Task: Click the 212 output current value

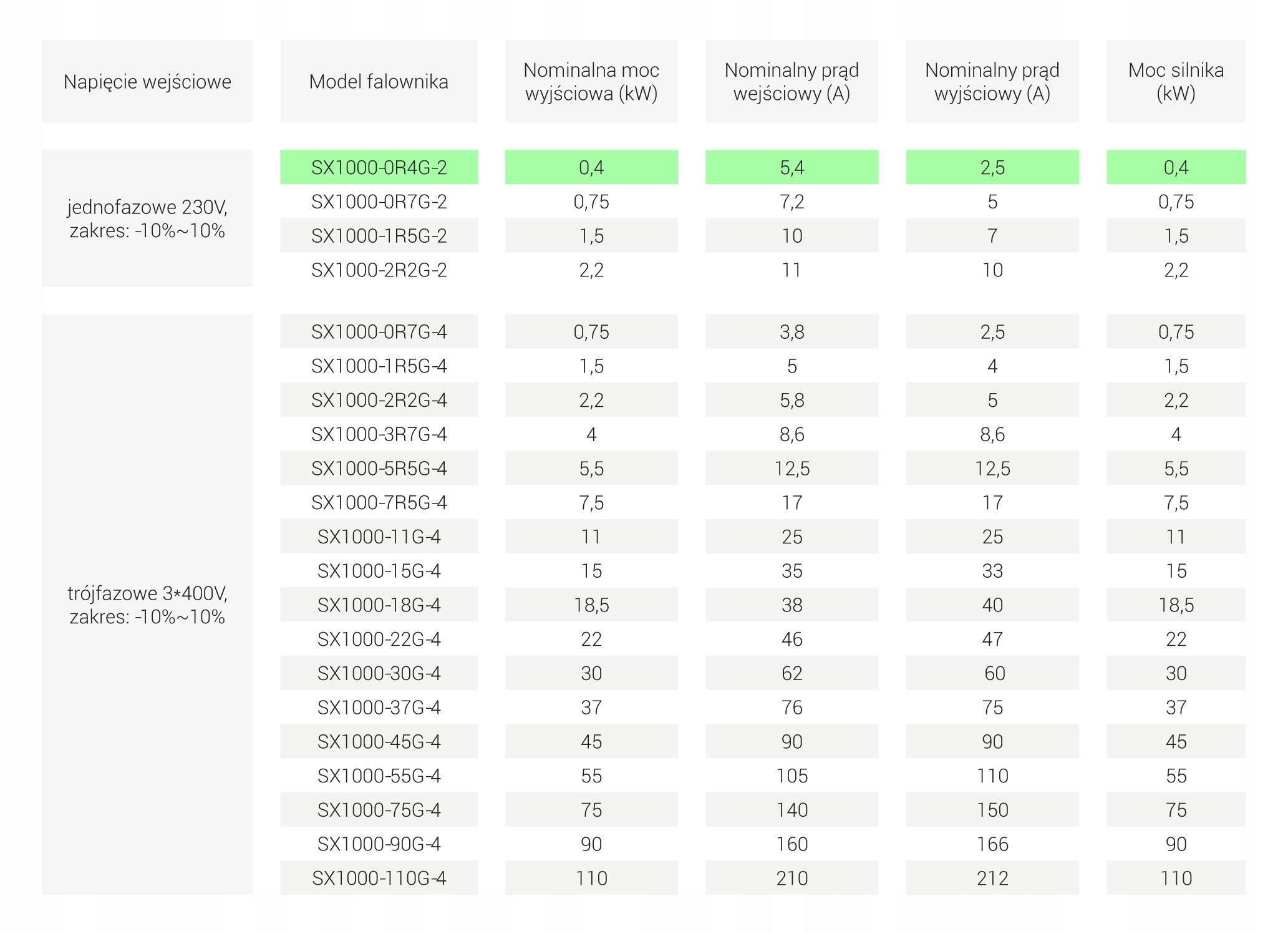Action: [992, 878]
